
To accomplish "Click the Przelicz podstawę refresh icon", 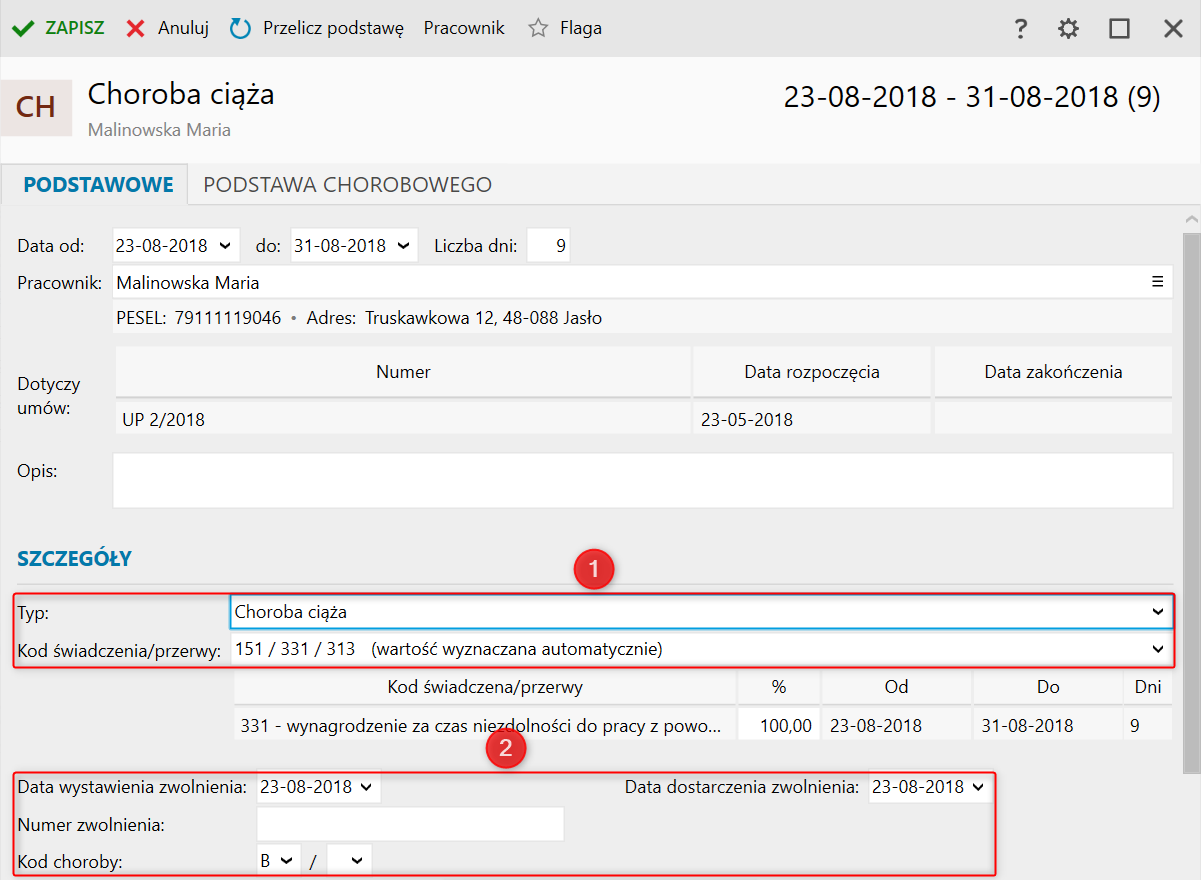I will tap(240, 28).
